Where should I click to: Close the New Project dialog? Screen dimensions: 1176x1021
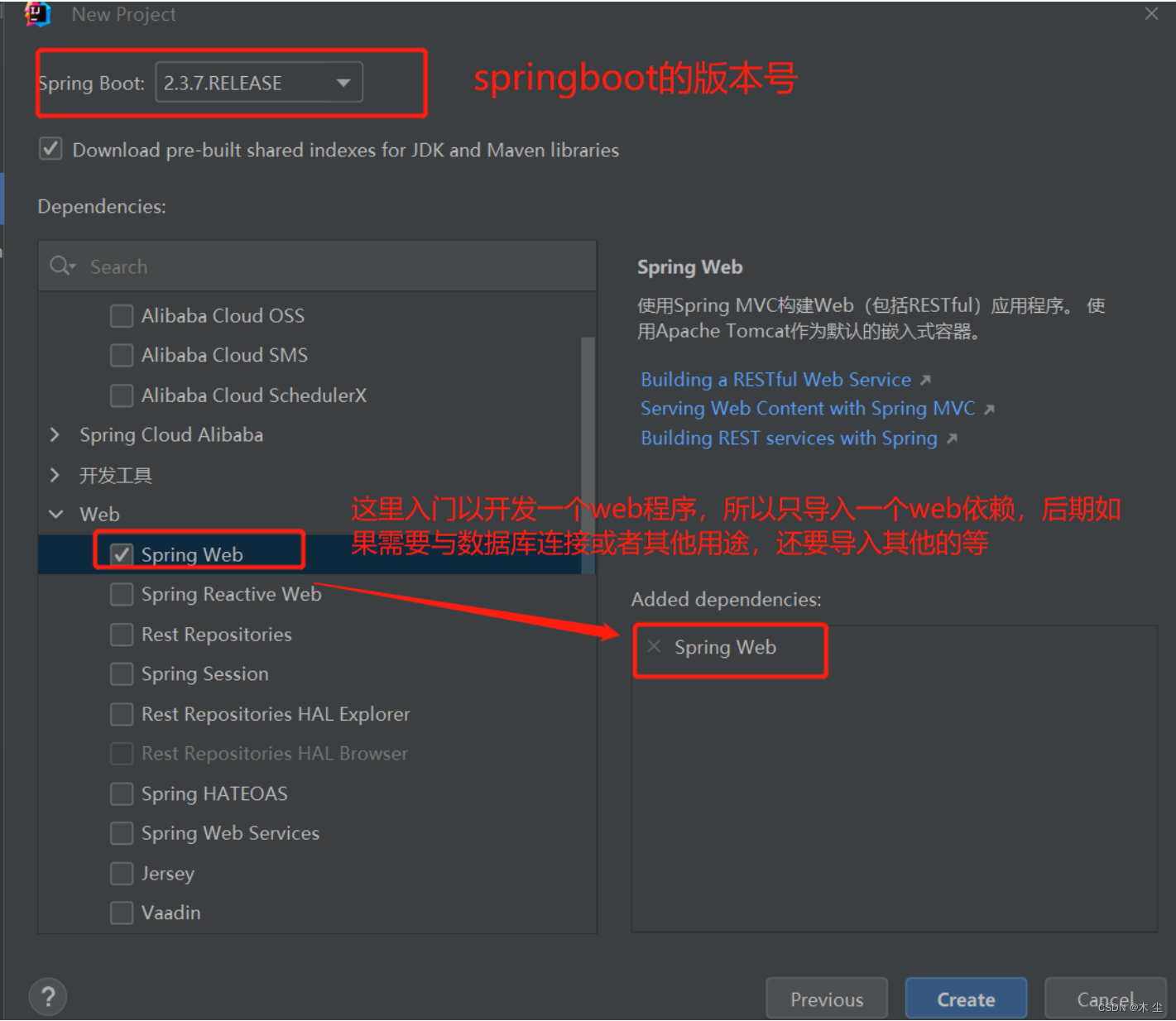click(1151, 14)
